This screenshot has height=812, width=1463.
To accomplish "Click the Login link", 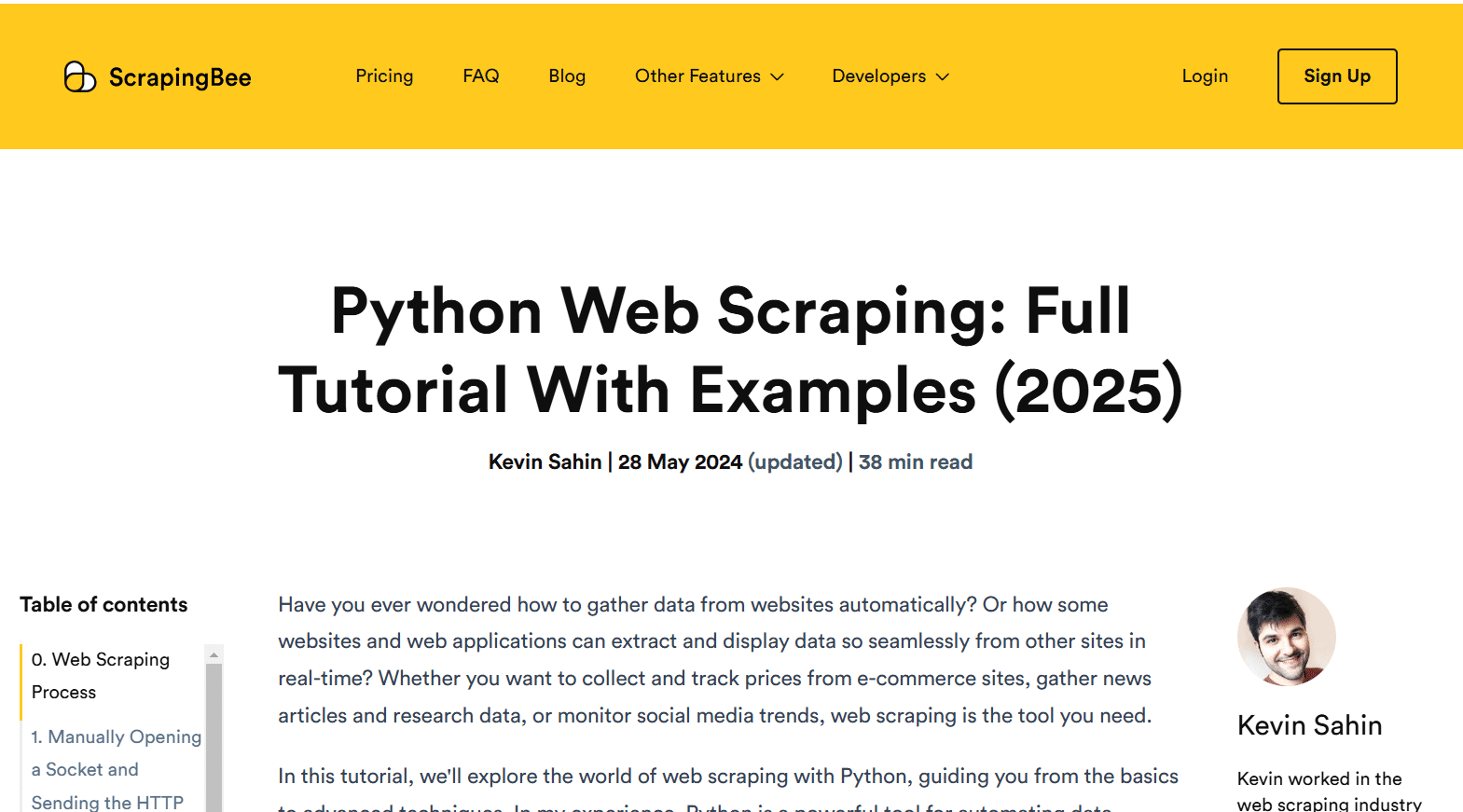I will [x=1205, y=76].
